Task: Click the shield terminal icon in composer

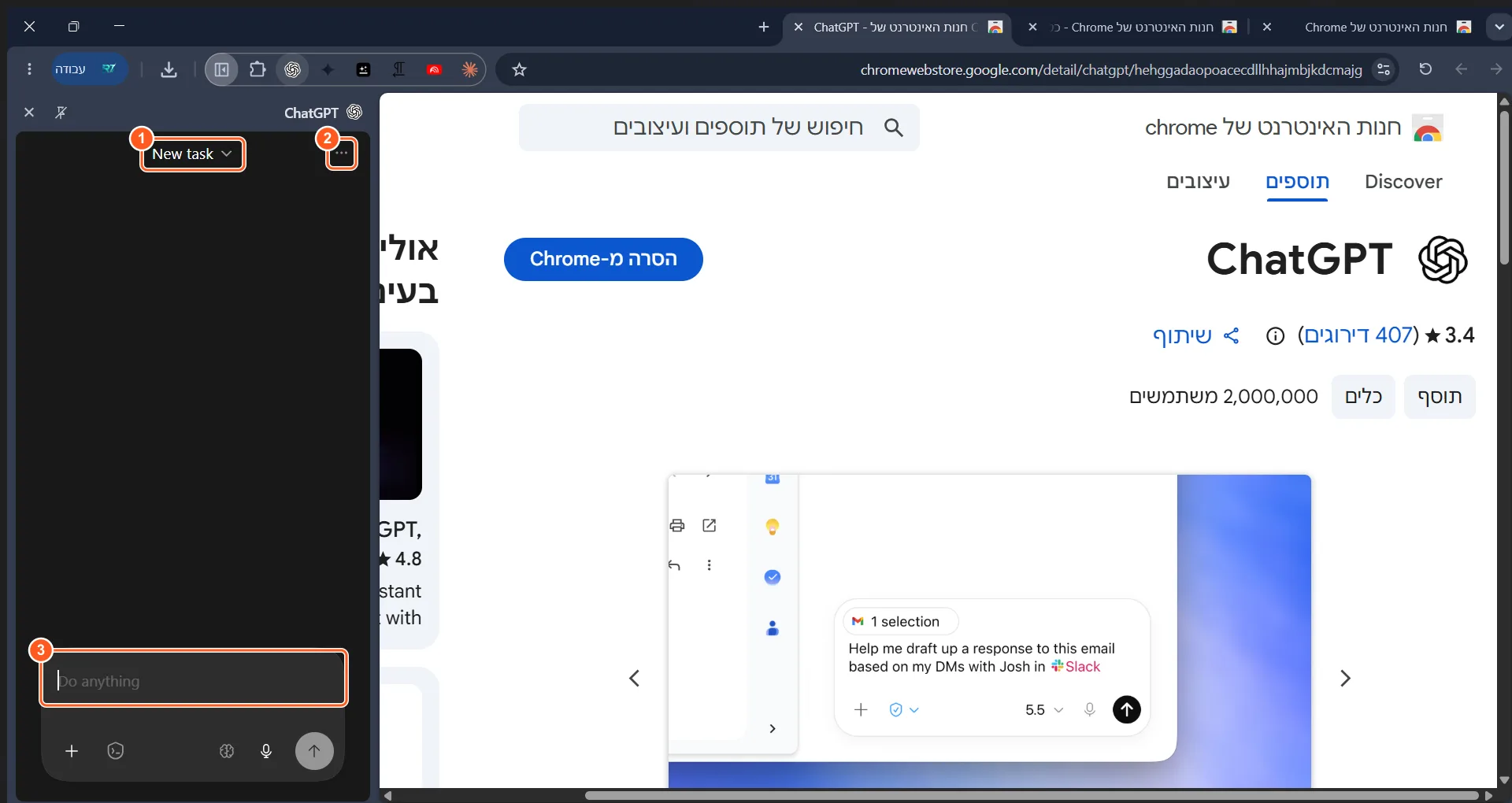Action: click(x=116, y=751)
